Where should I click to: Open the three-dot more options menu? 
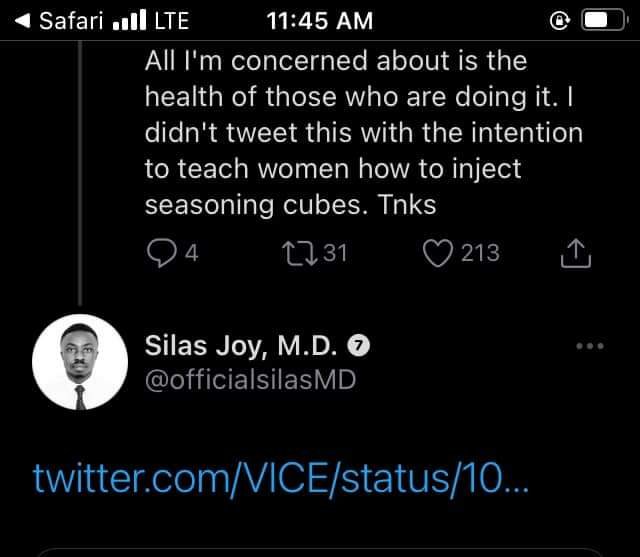(590, 346)
